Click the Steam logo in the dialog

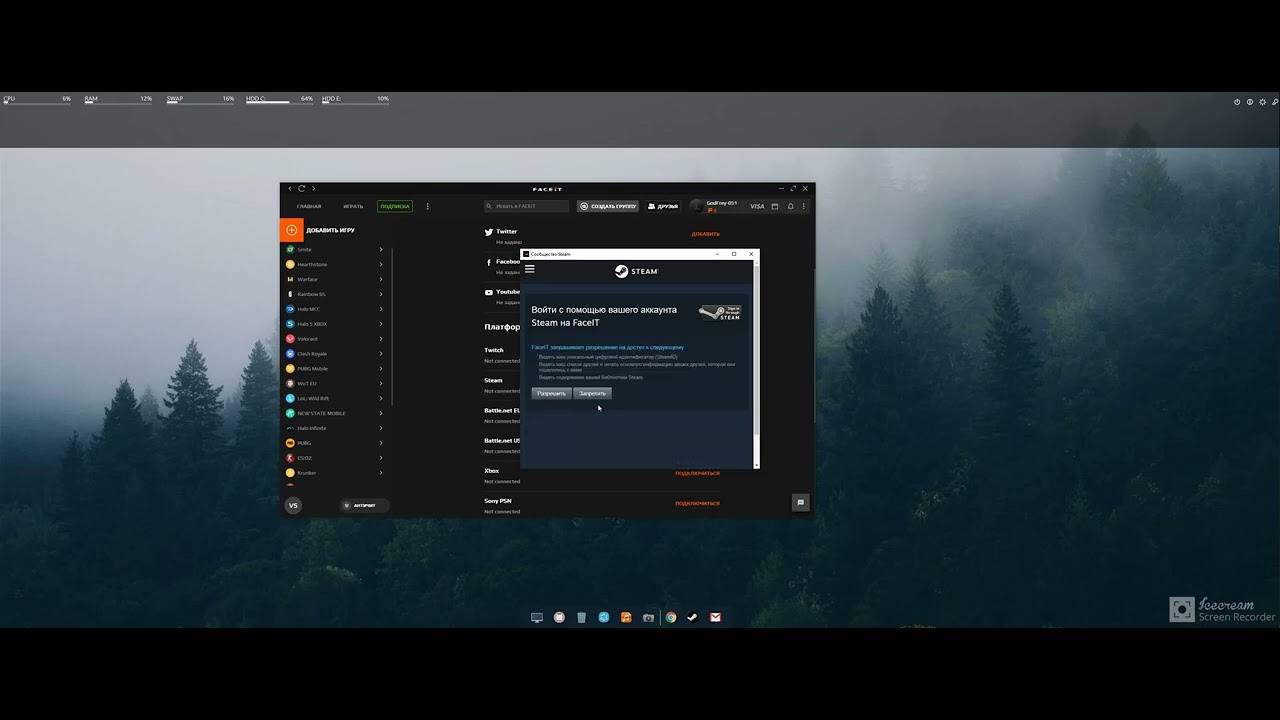(636, 271)
